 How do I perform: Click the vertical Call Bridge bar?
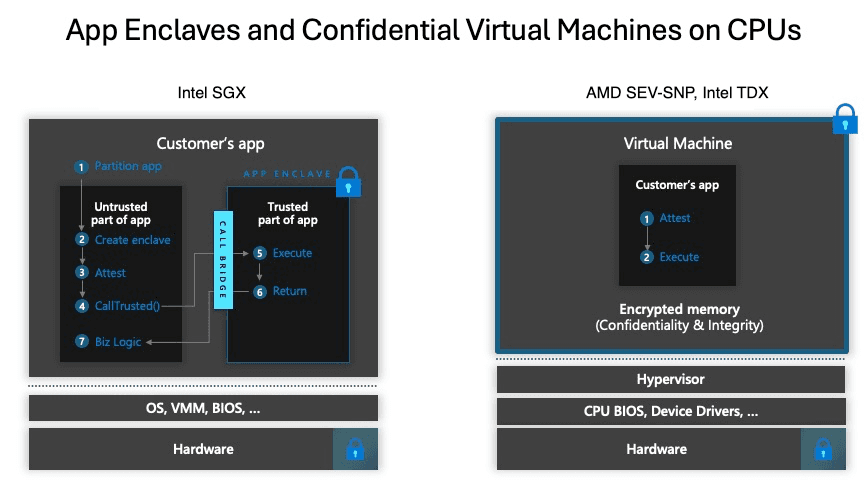223,259
